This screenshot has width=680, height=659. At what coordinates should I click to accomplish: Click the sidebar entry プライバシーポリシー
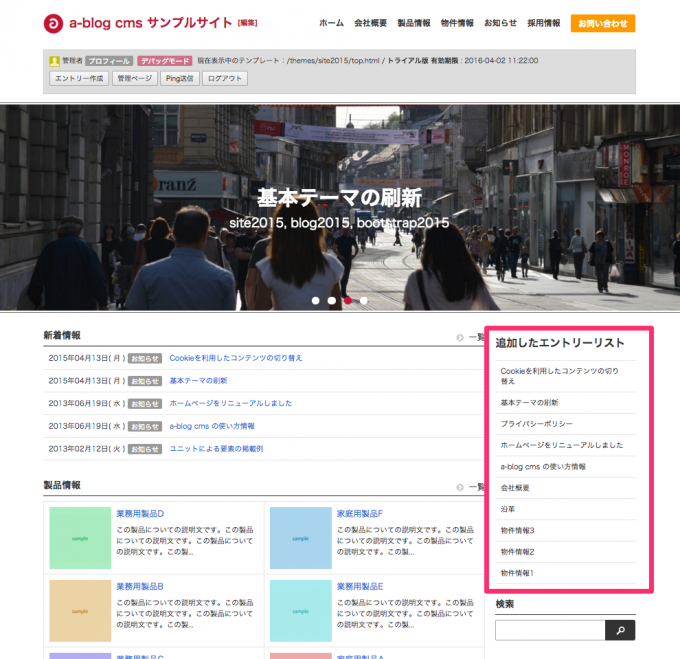coord(536,424)
